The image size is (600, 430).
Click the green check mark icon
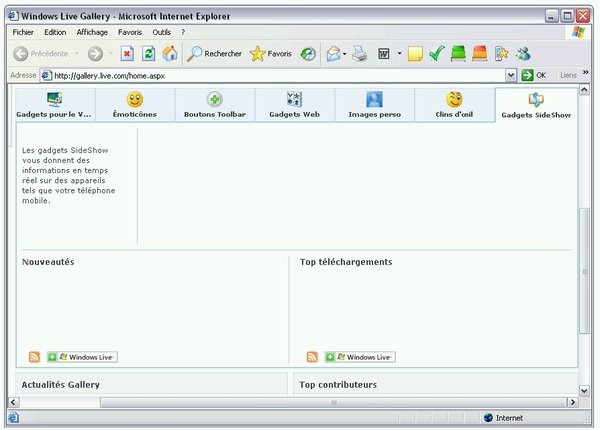[x=437, y=54]
